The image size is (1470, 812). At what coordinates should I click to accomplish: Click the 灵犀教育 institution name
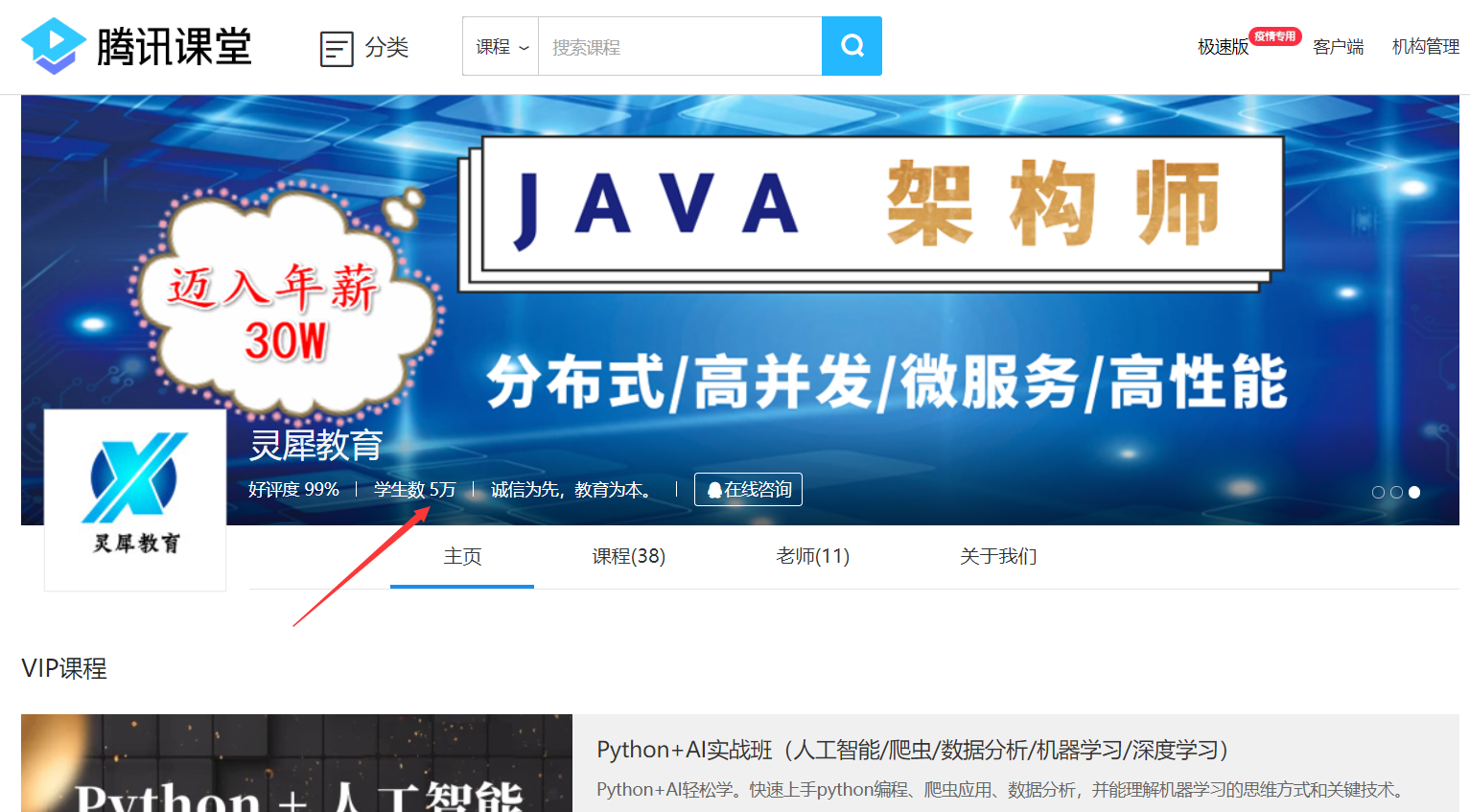[x=316, y=446]
